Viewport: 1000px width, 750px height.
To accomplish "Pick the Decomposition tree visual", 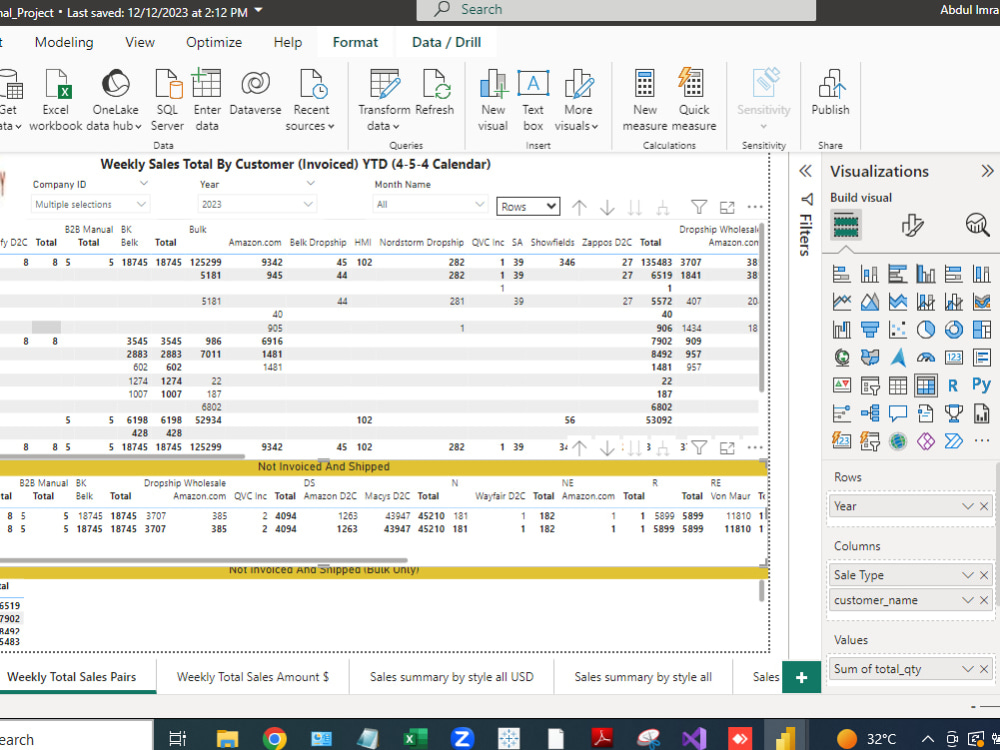I will [870, 413].
